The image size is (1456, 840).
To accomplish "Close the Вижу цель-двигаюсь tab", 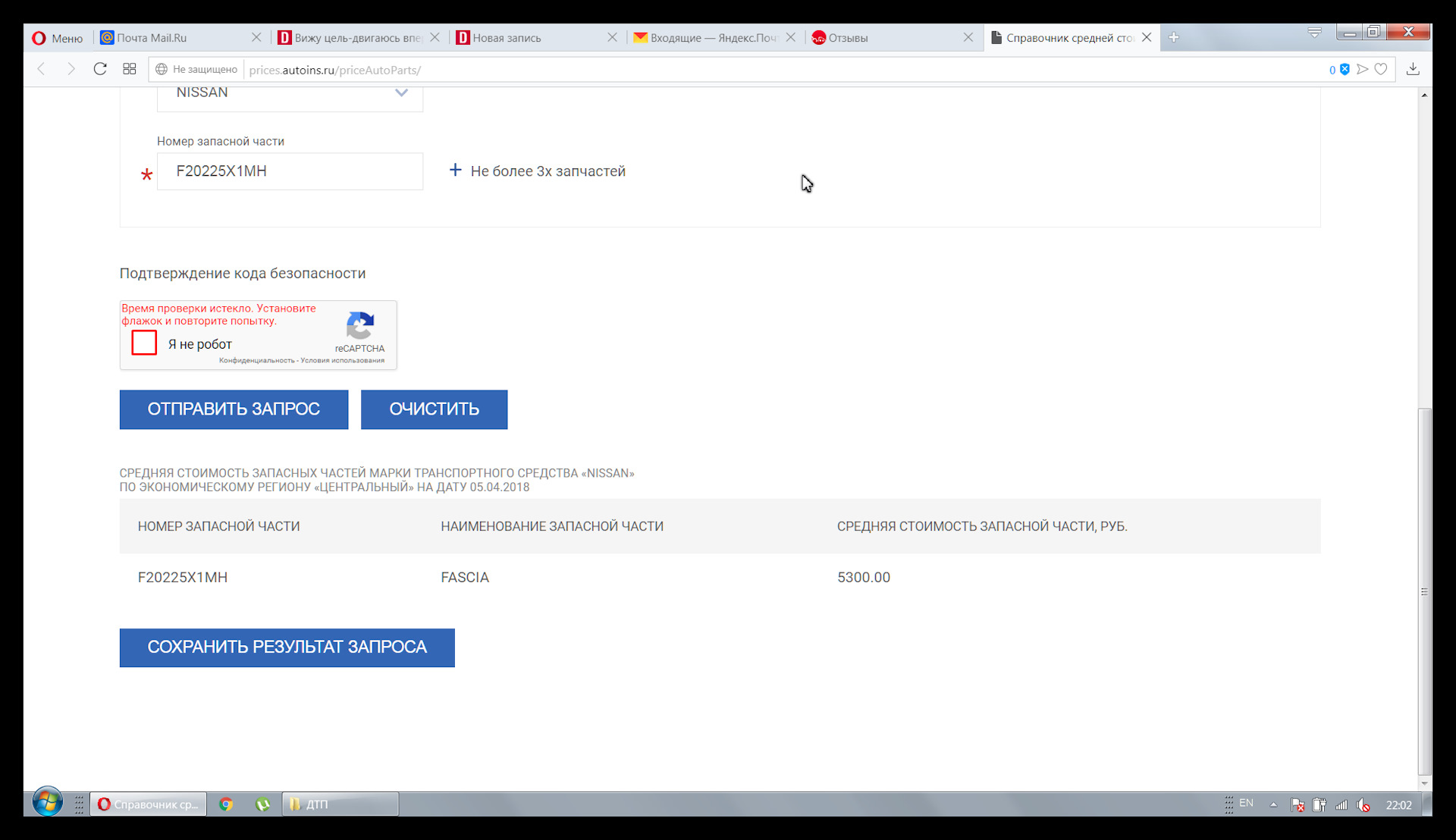I will [x=435, y=37].
